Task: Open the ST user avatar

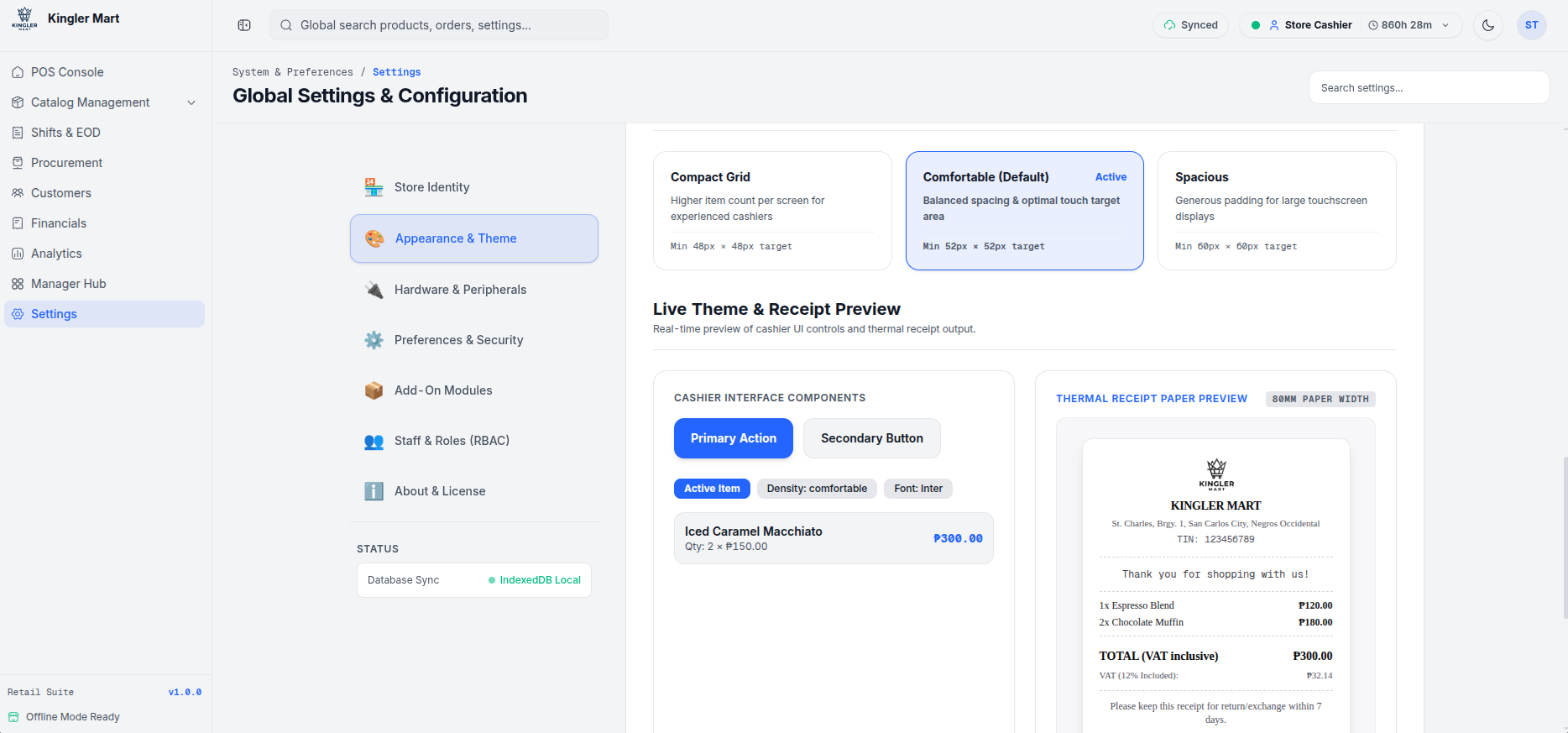Action: coord(1532,25)
